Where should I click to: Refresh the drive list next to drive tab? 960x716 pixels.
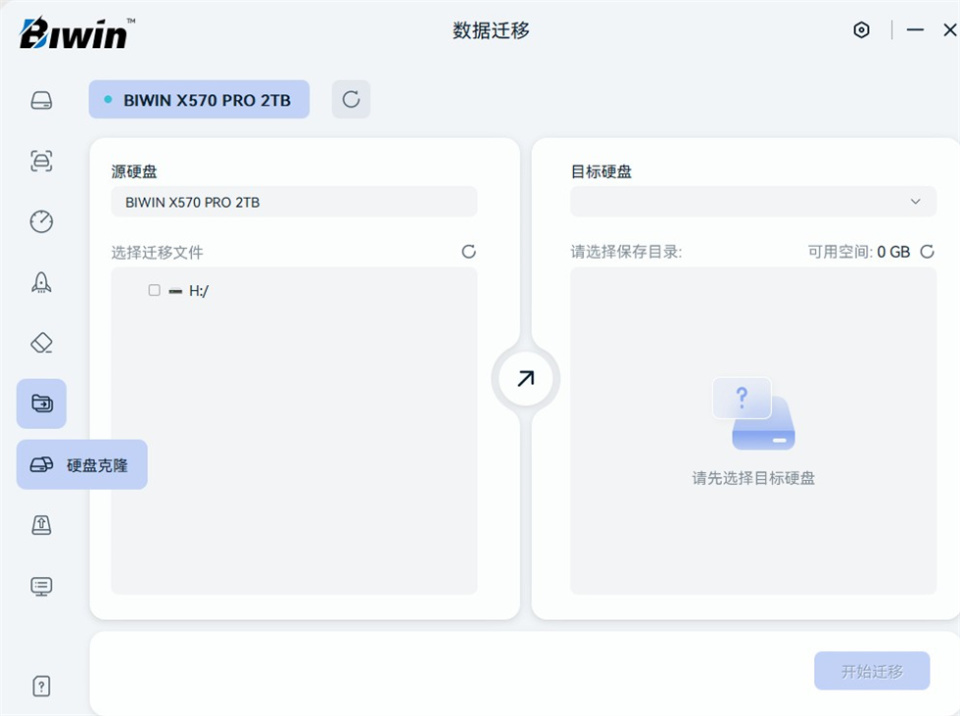pos(351,99)
